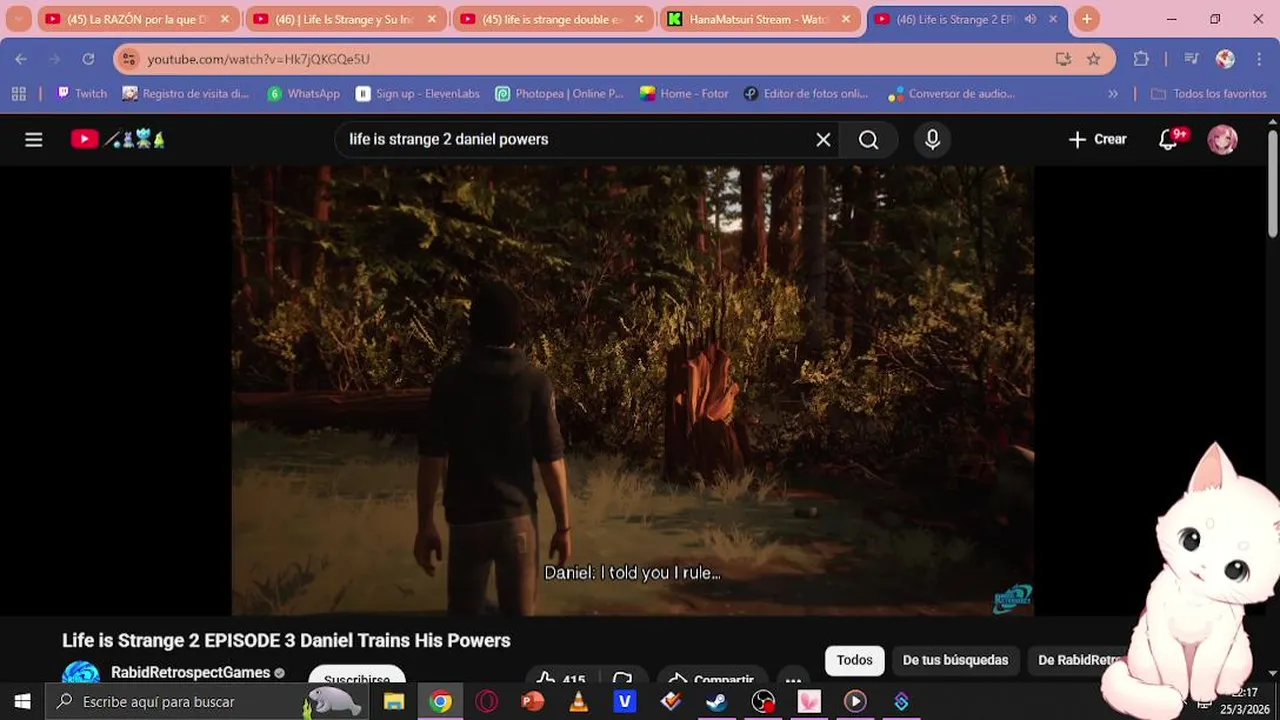Open the Chrome three-dot menu
This screenshot has height=720, width=1280.
pyautogui.click(x=1259, y=59)
